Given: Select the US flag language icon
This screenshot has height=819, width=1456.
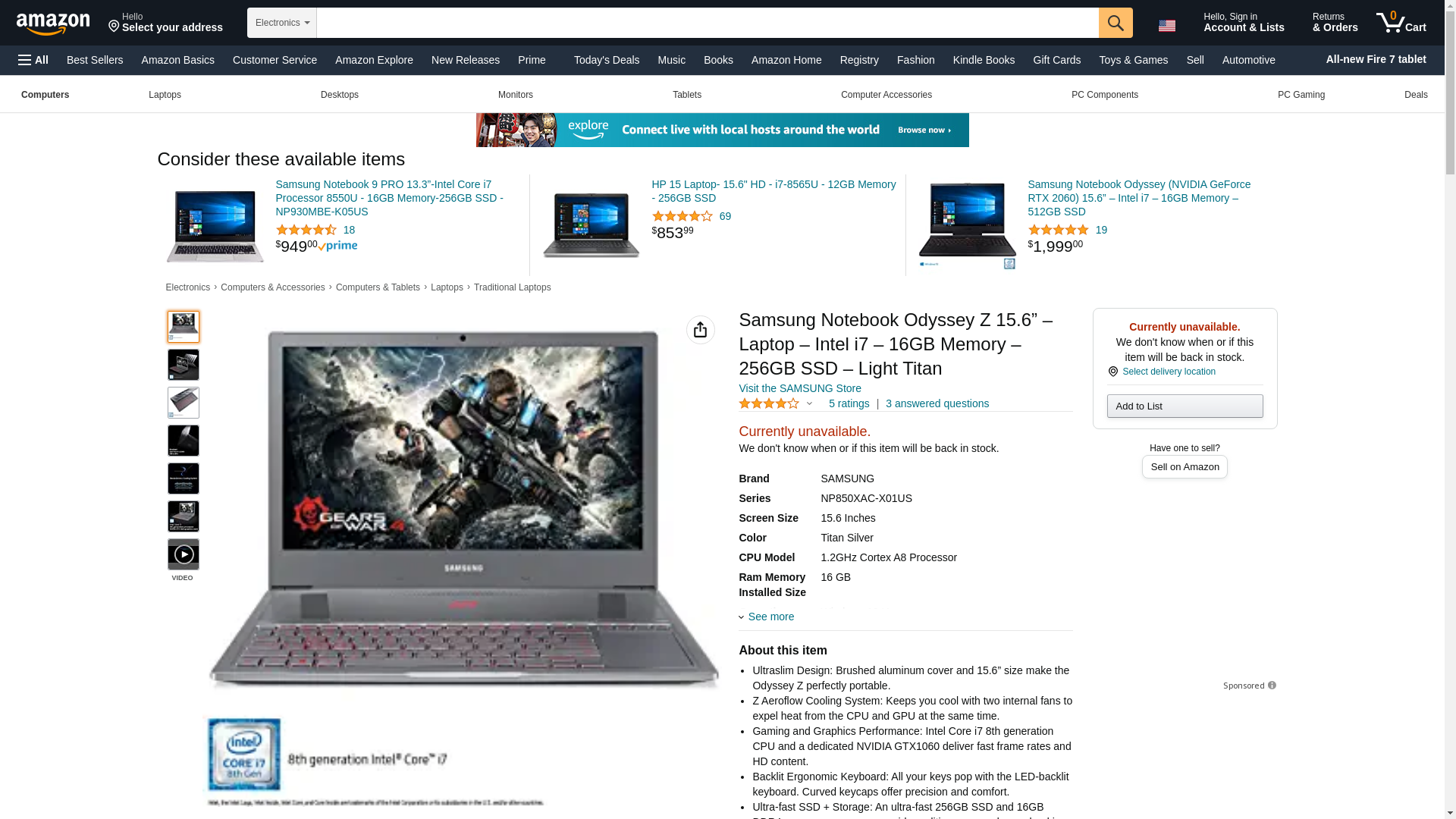Looking at the screenshot, I should point(1167,26).
